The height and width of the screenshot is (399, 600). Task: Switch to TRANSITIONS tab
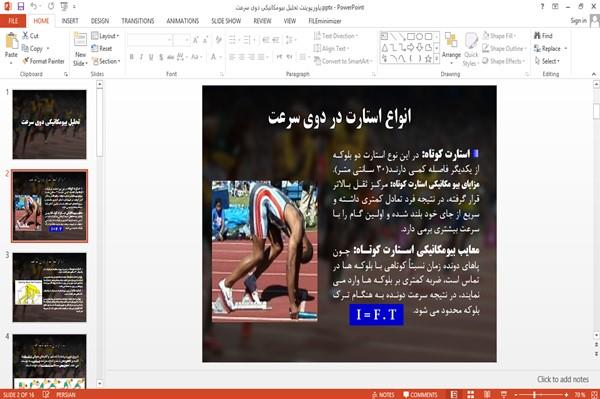[x=138, y=21]
